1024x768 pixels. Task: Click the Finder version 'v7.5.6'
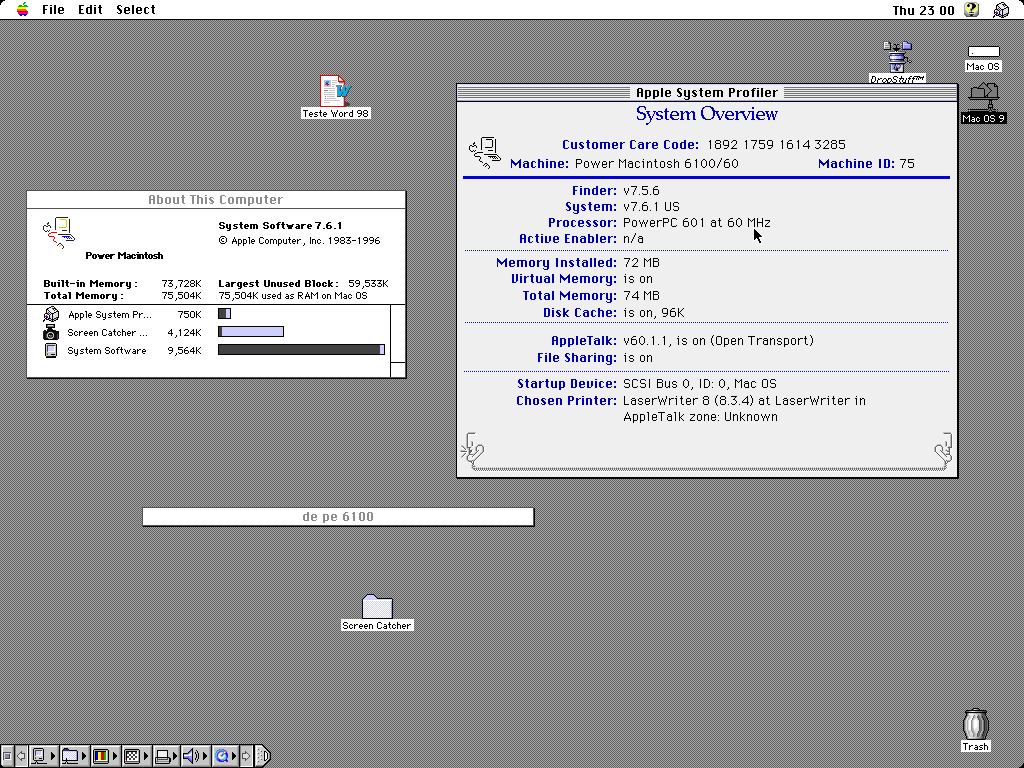pos(641,191)
